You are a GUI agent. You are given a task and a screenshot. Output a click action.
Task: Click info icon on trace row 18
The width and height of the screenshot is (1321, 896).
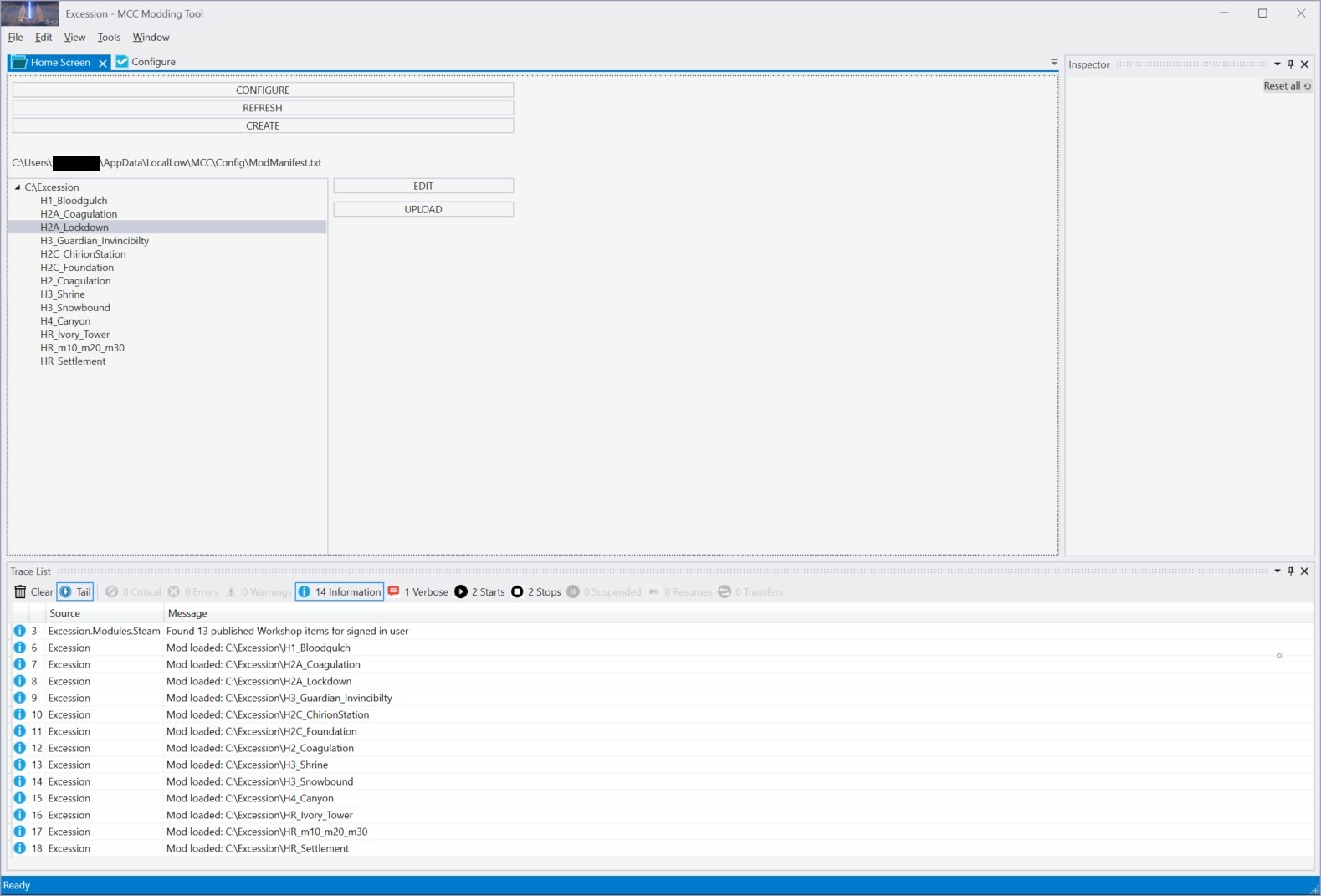19,848
